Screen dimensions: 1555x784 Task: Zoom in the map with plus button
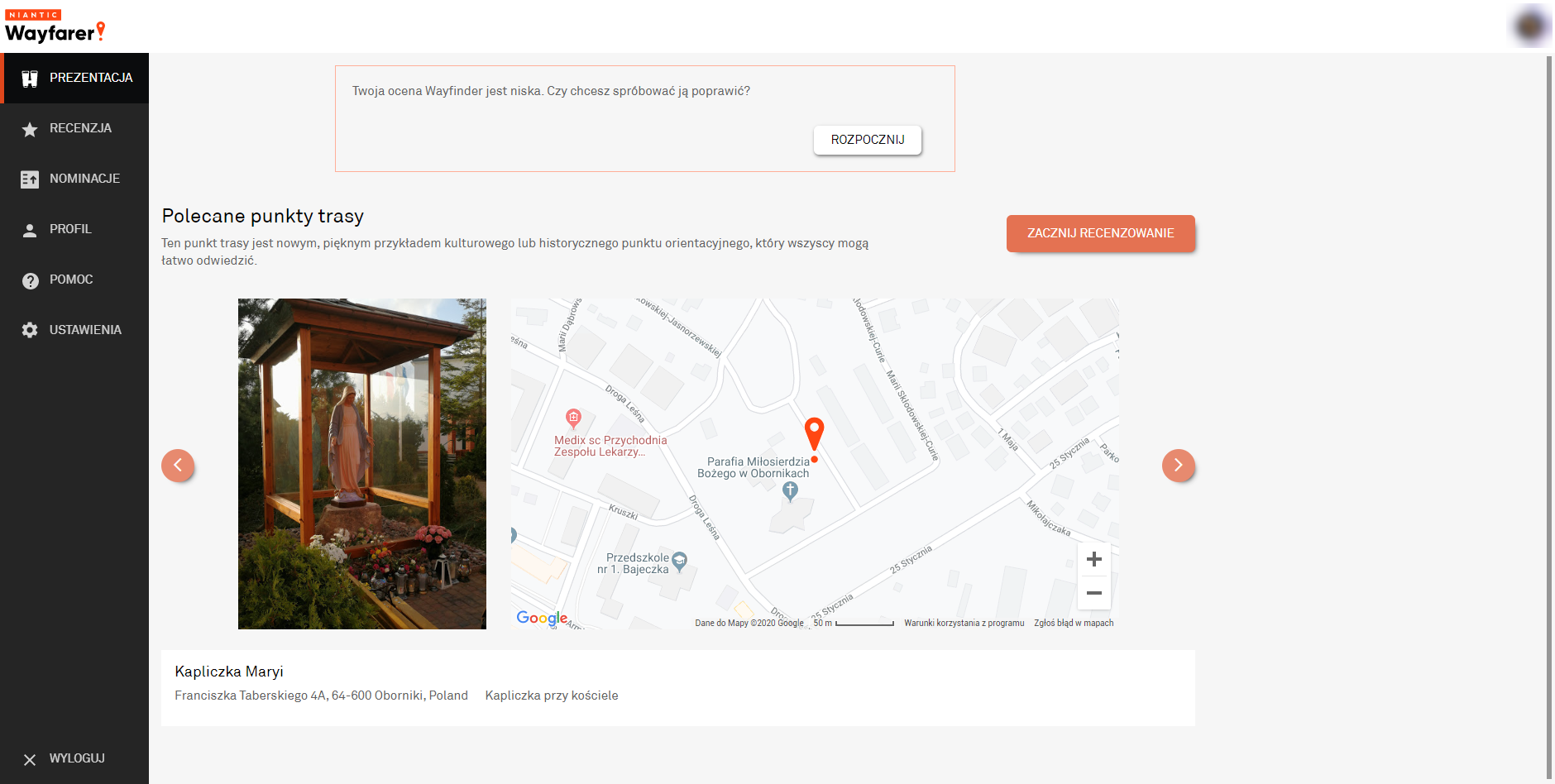point(1093,560)
